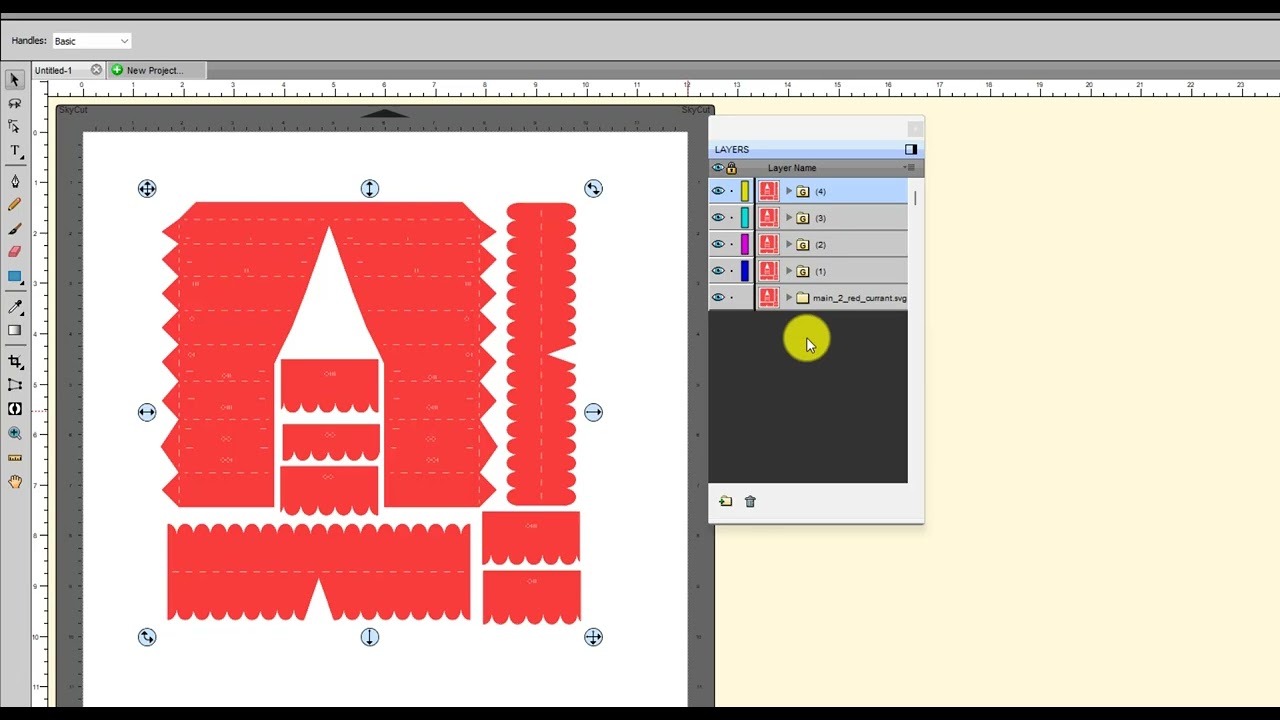The image size is (1280, 720).
Task: Hide layer (3) with eye icon
Action: pyautogui.click(x=717, y=218)
